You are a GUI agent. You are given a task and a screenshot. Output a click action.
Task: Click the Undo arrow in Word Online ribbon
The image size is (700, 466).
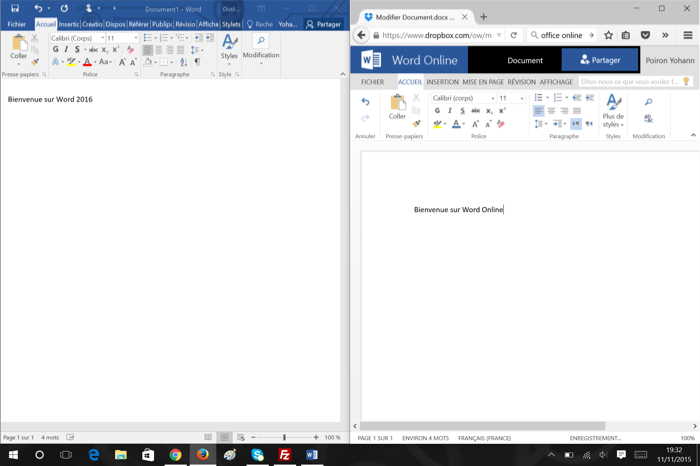(365, 102)
